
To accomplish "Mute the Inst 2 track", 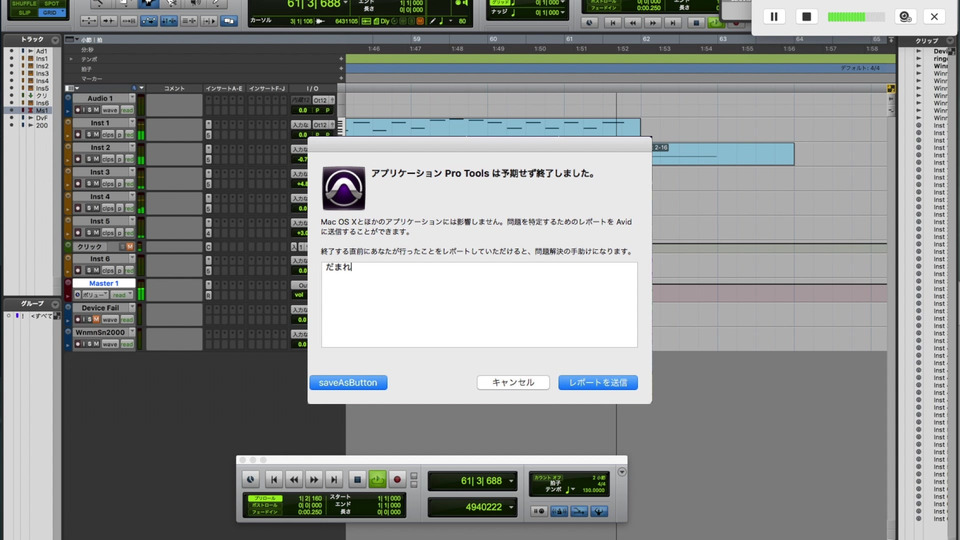I will (x=96, y=159).
